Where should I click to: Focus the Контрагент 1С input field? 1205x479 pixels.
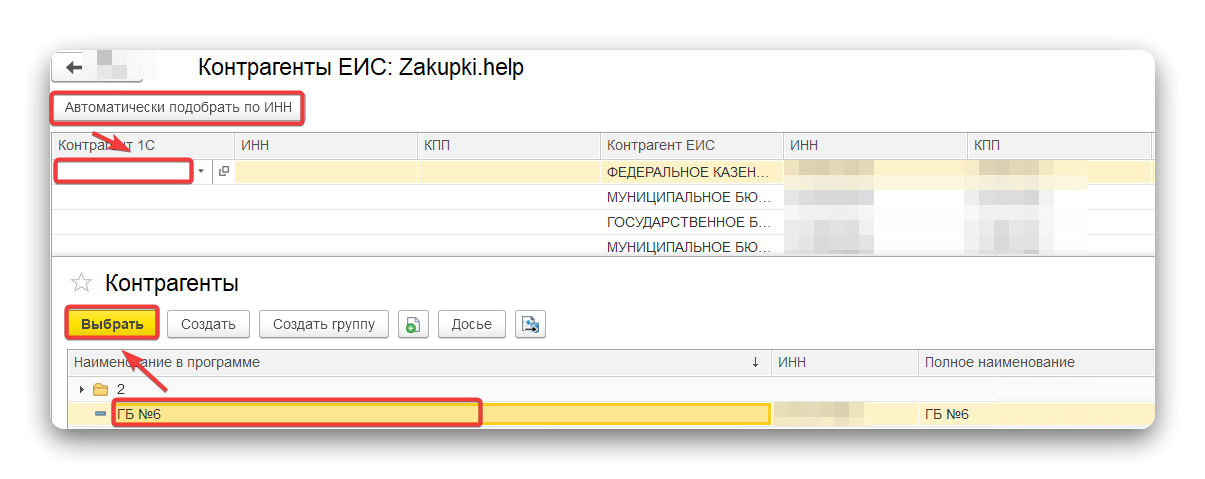[123, 172]
